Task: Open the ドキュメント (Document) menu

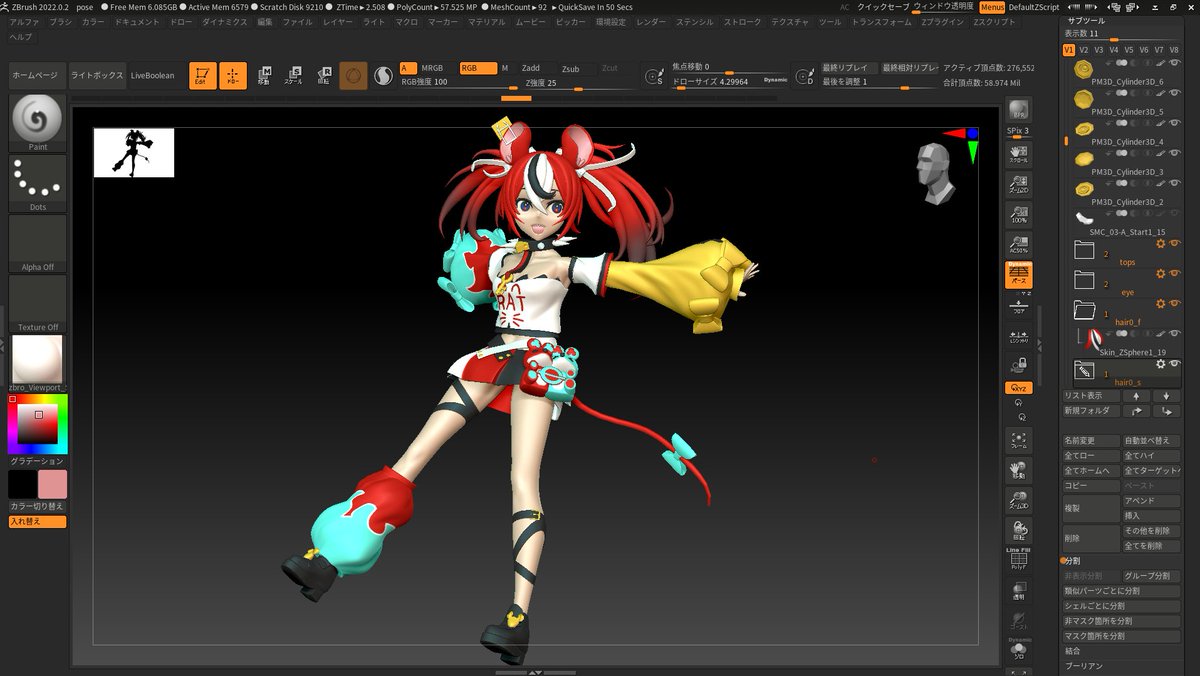Action: point(137,21)
